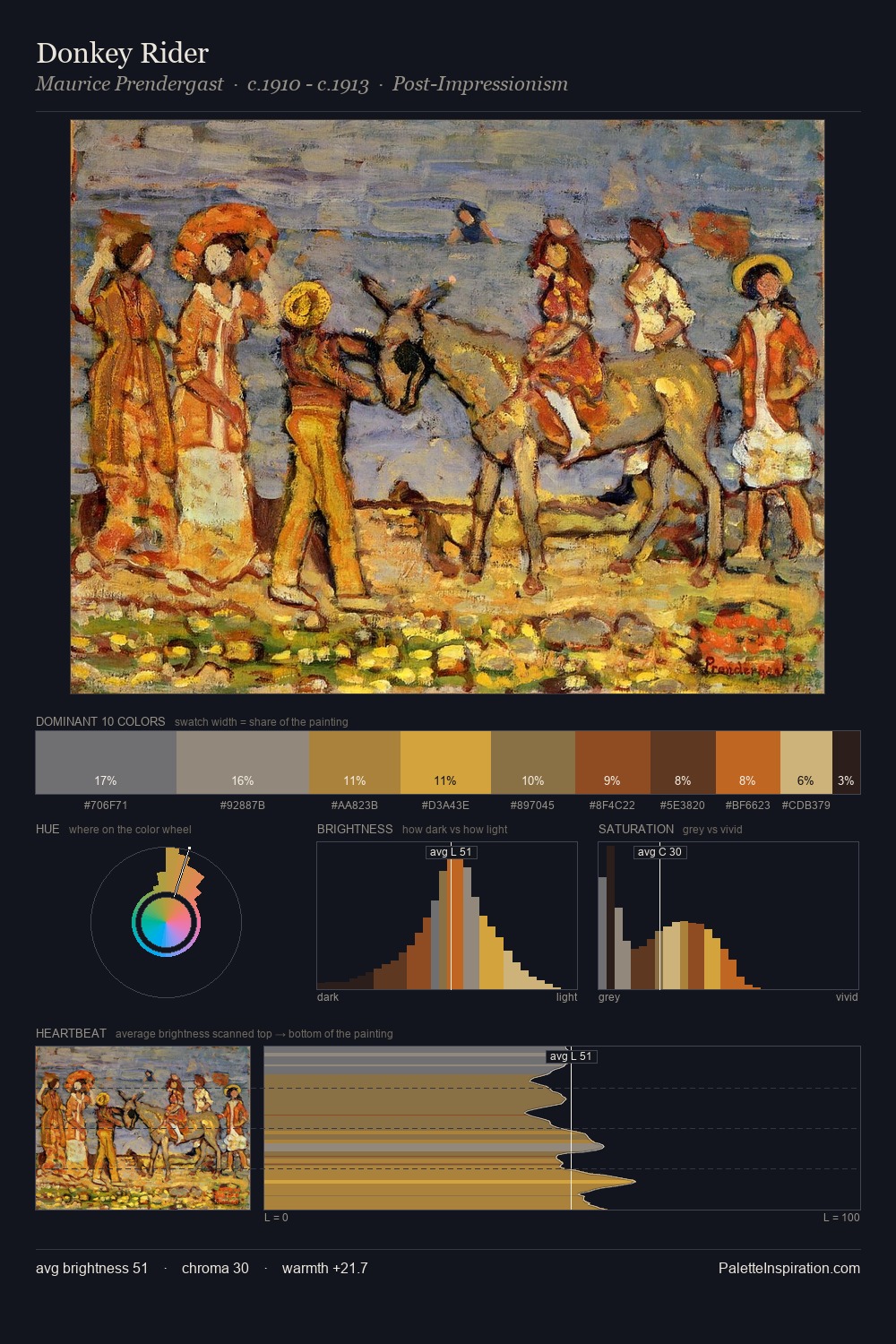Pick the #5E3820 dark brown swatch
896x1344 pixels.
(683, 762)
